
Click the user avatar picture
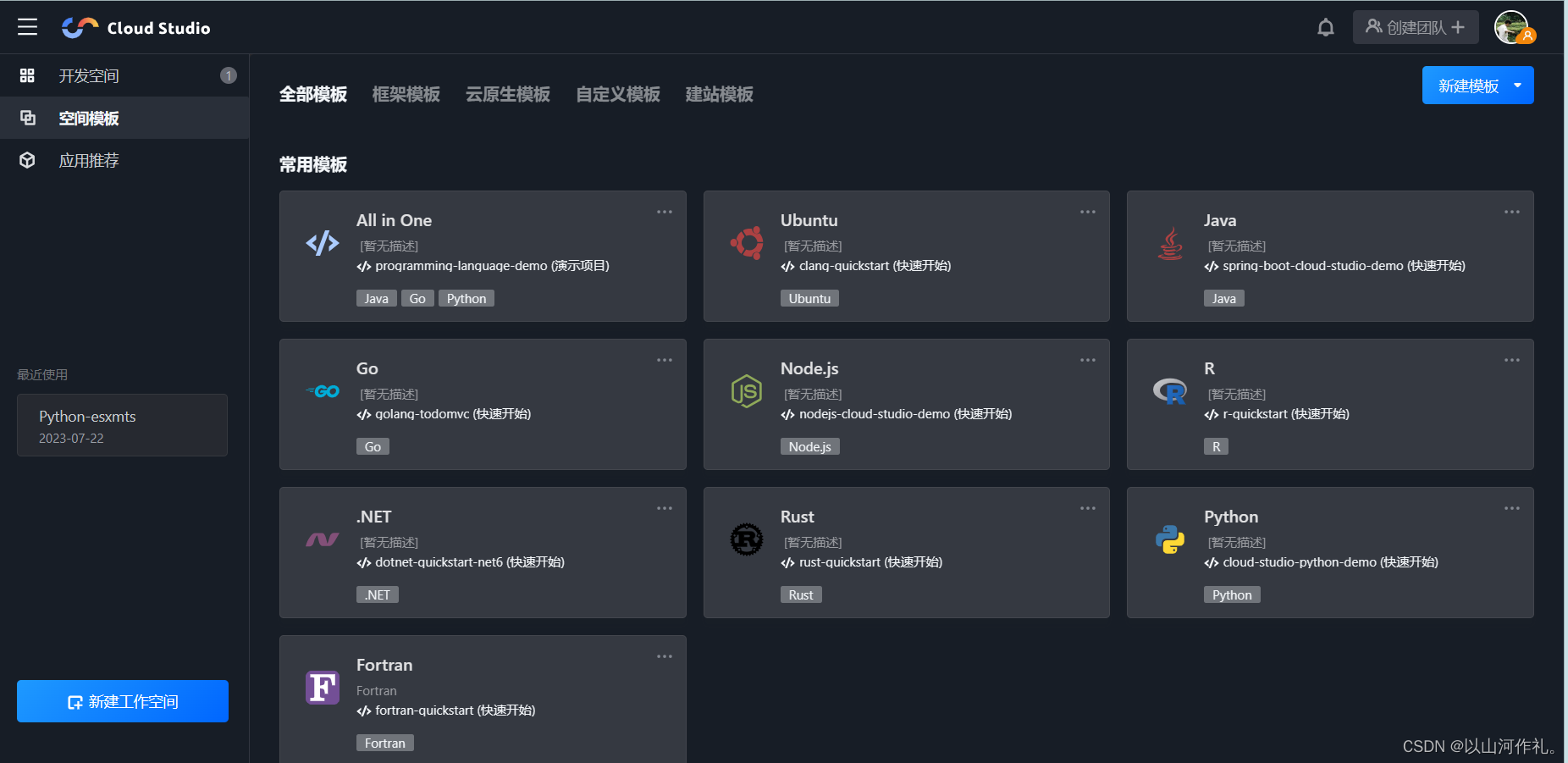click(1512, 27)
